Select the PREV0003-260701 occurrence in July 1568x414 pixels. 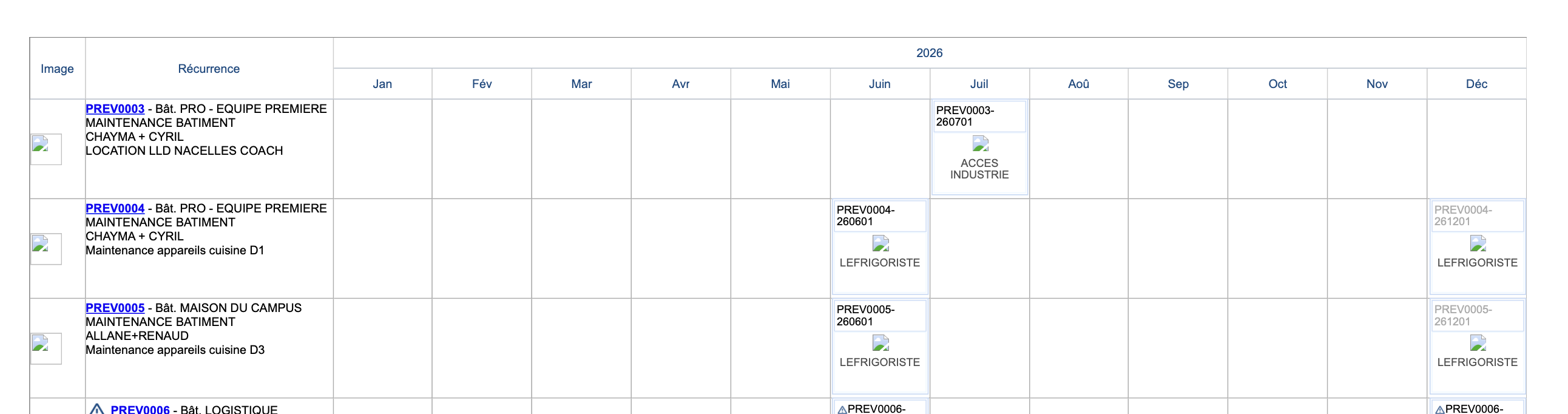(965, 117)
